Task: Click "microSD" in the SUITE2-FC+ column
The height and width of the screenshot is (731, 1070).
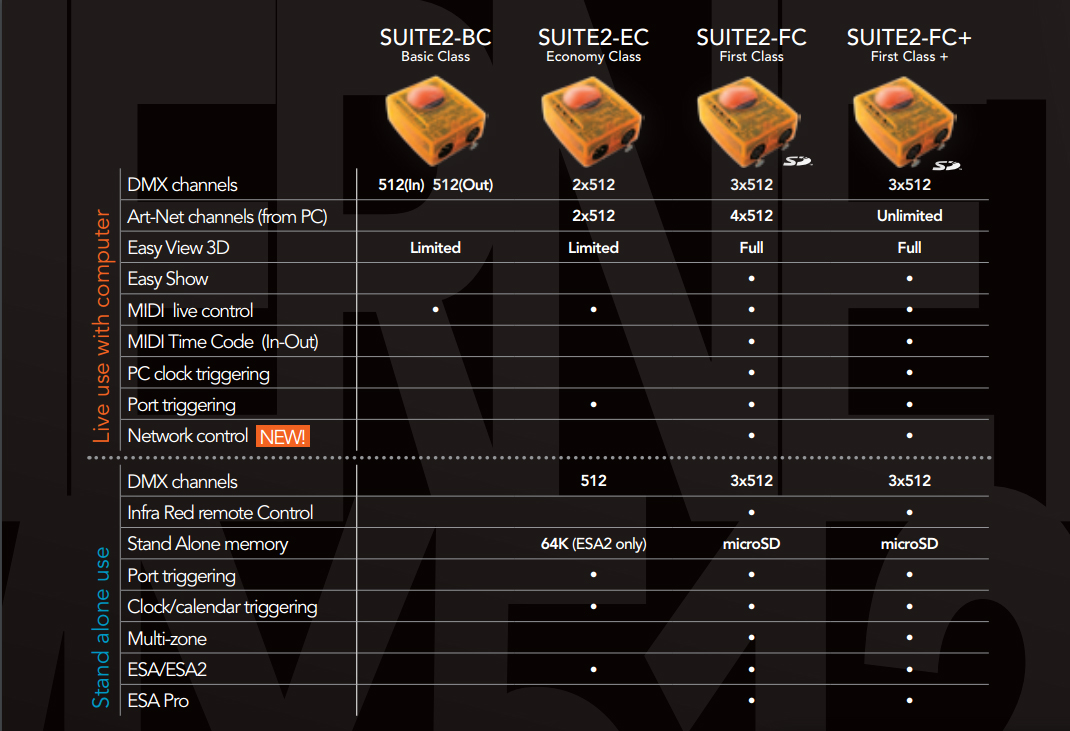Action: (x=909, y=544)
